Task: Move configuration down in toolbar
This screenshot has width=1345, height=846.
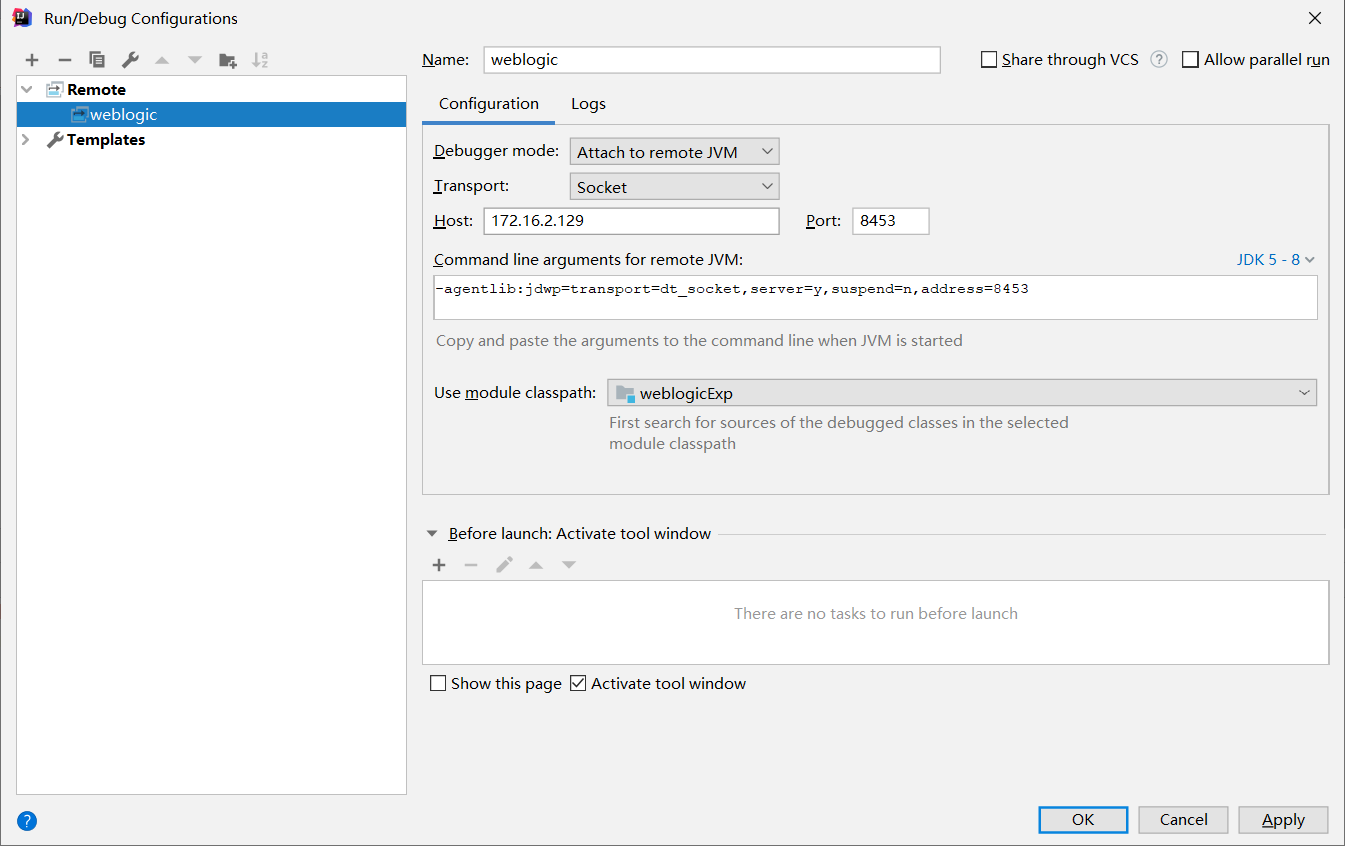Action: (195, 60)
